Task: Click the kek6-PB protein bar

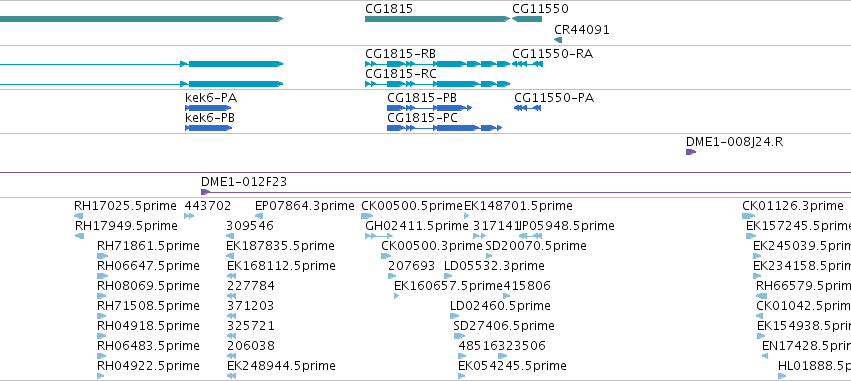Action: (x=208, y=128)
